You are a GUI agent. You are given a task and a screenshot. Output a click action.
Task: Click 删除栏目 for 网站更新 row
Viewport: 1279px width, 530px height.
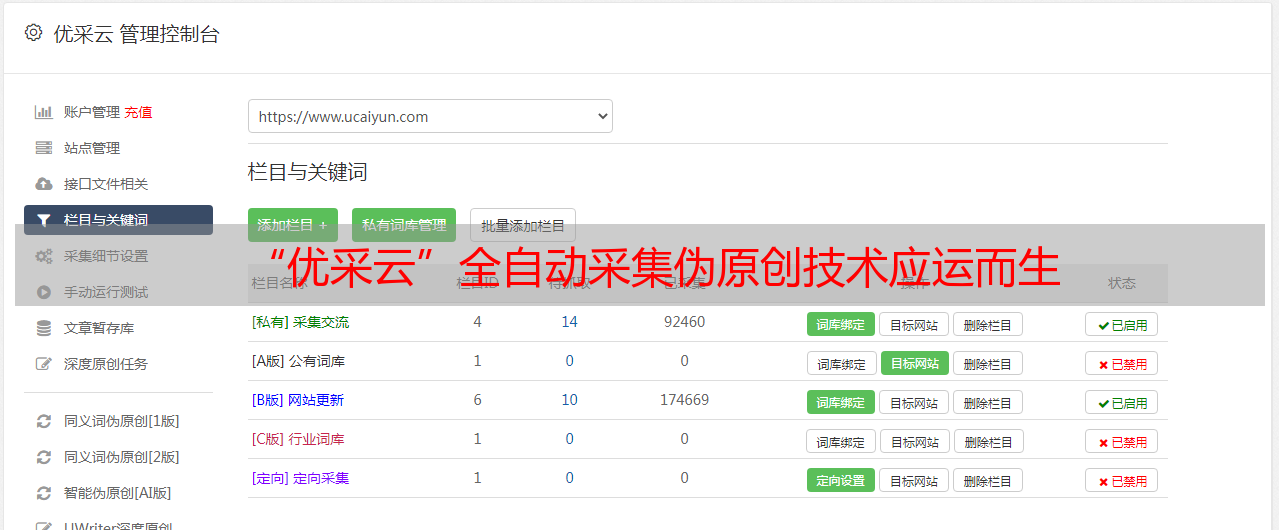point(988,402)
